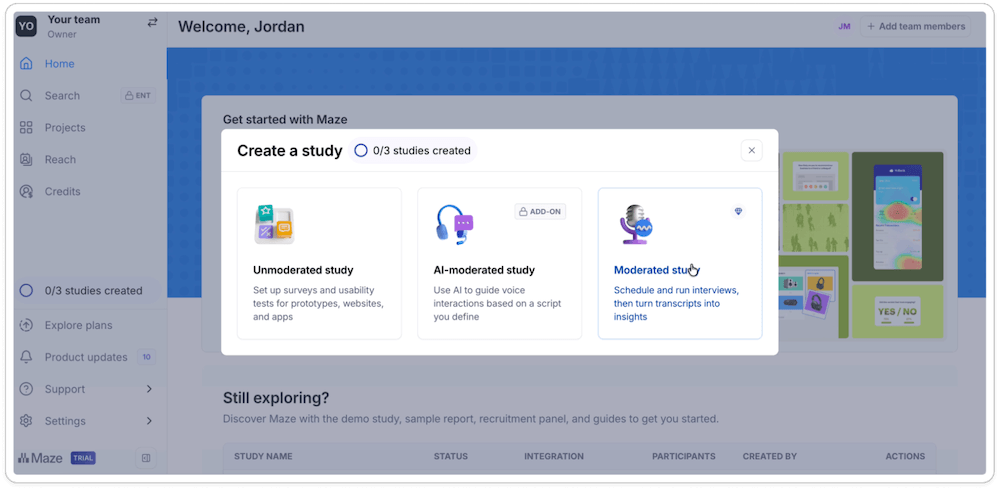
Task: Click the Moderated study microphone icon
Action: 636,225
